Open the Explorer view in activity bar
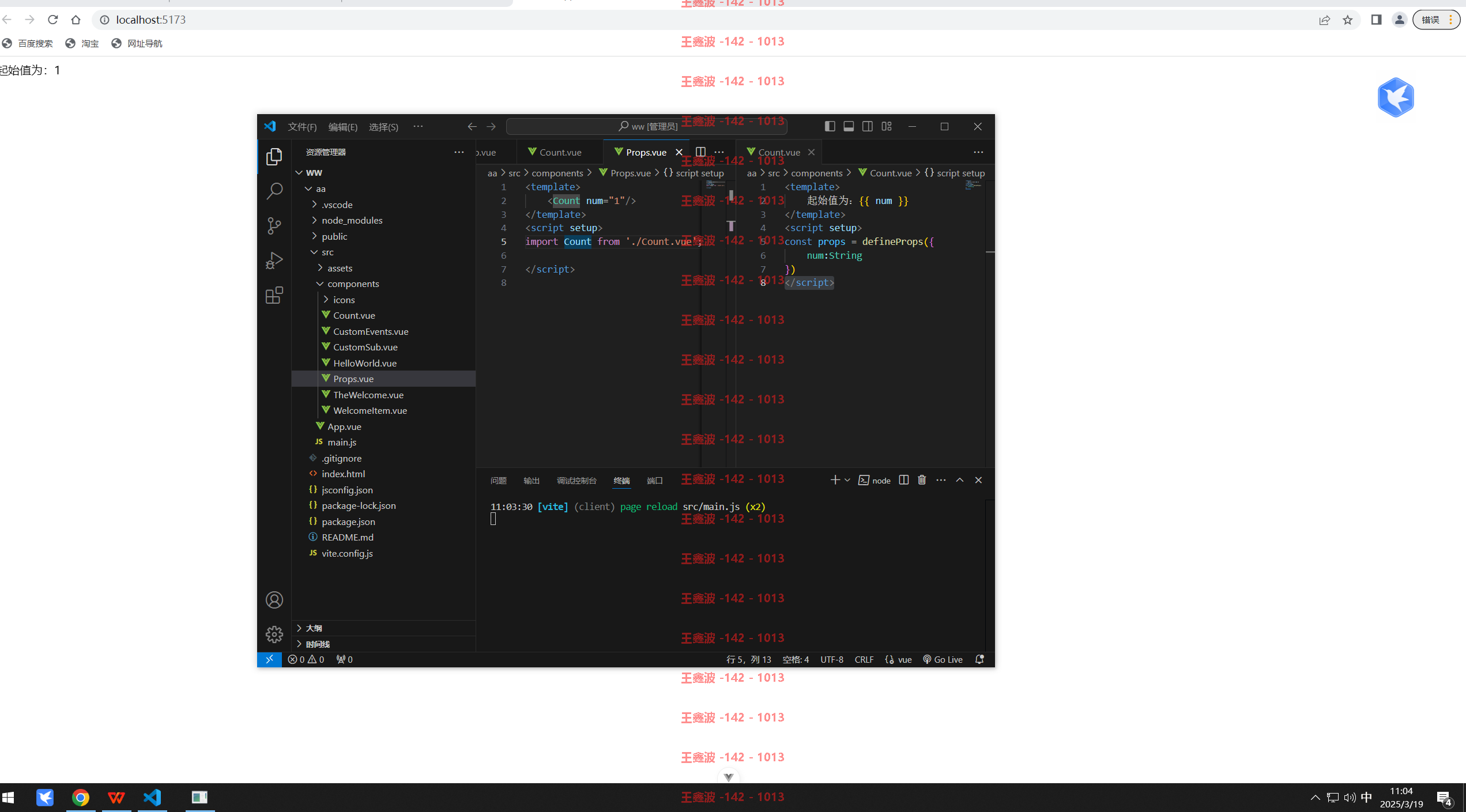 274,156
